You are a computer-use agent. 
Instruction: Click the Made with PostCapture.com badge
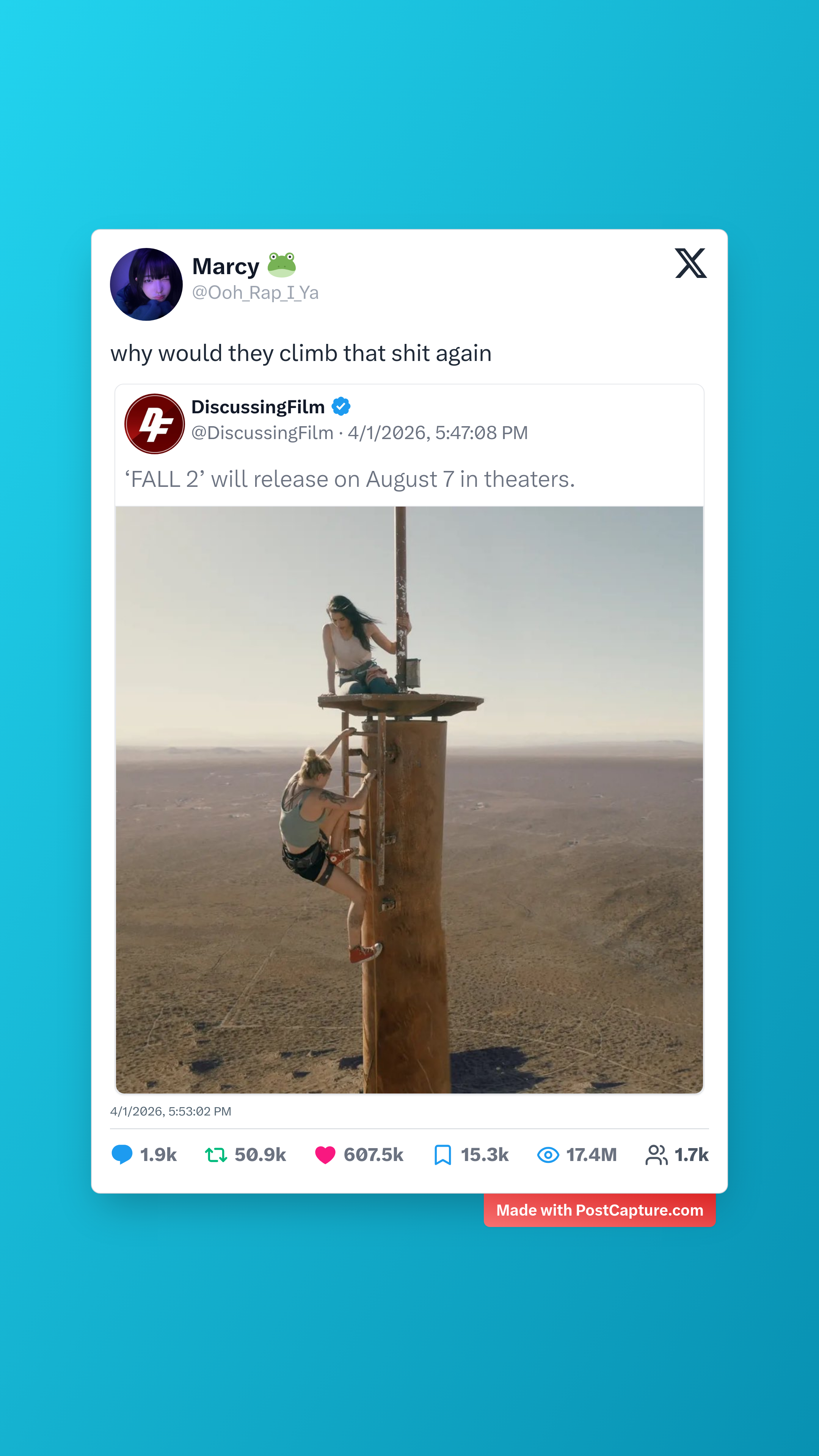pyautogui.click(x=600, y=1210)
